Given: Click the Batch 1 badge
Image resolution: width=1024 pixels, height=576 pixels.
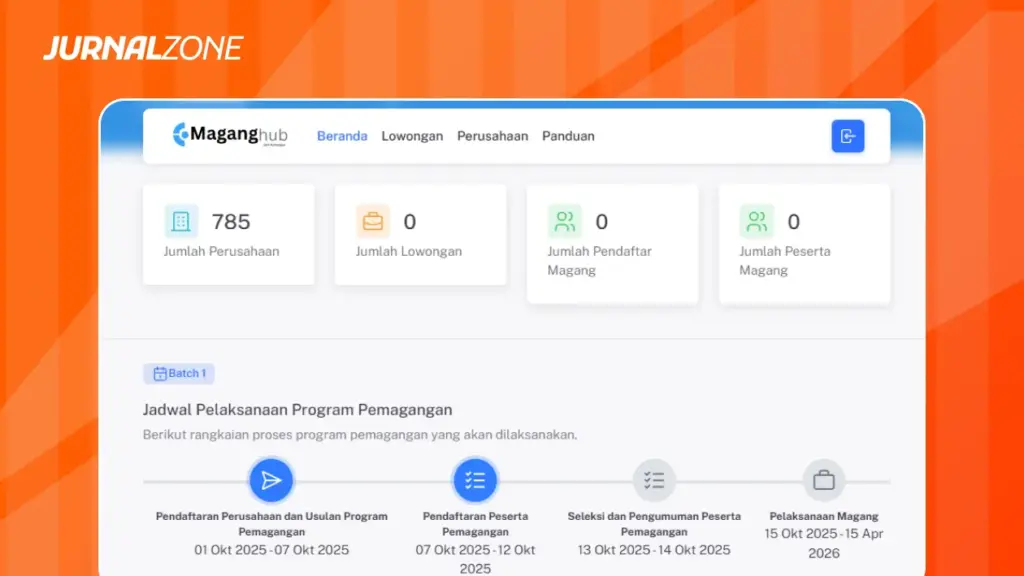Looking at the screenshot, I should [178, 373].
